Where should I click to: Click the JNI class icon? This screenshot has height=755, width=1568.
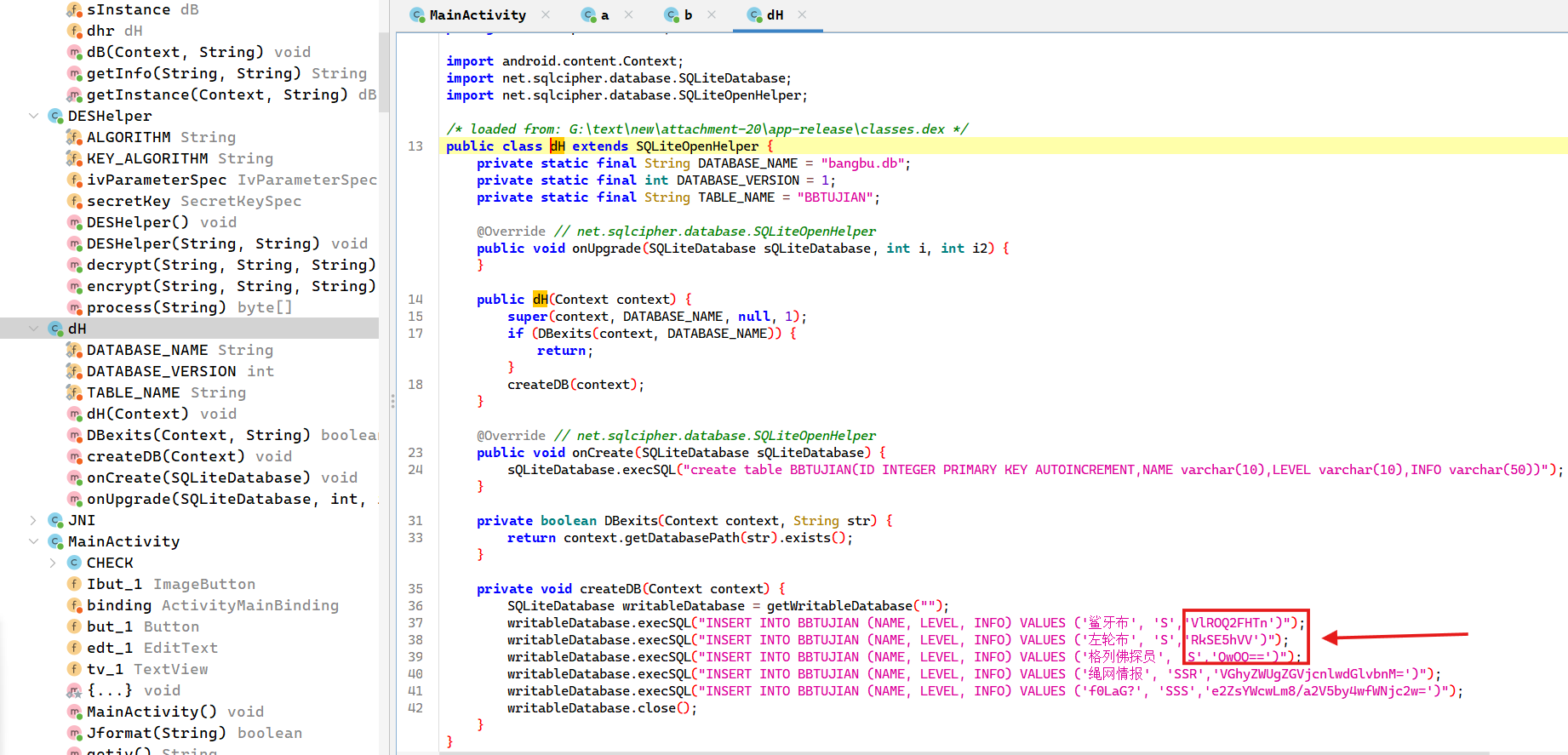(56, 520)
